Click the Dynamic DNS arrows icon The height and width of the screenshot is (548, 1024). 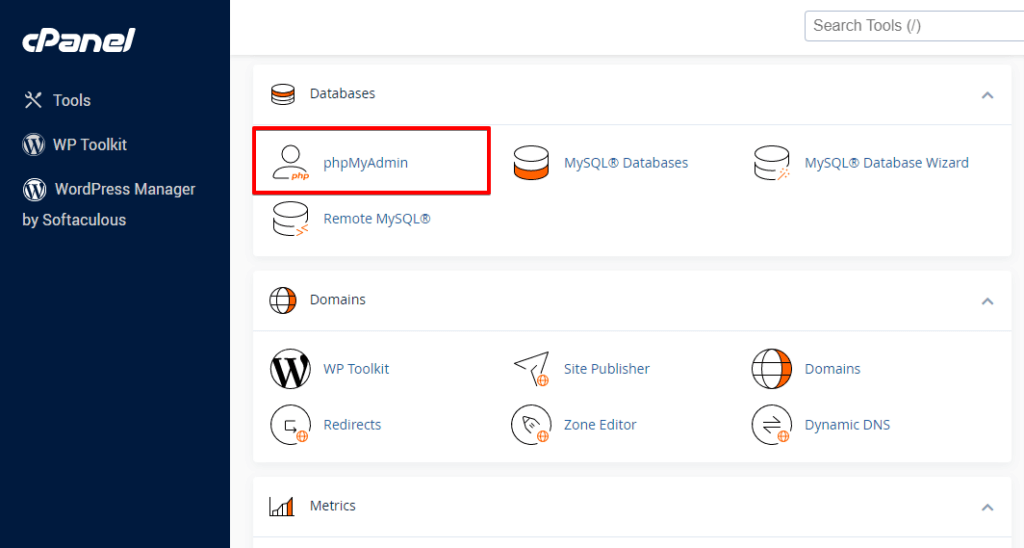tap(771, 425)
